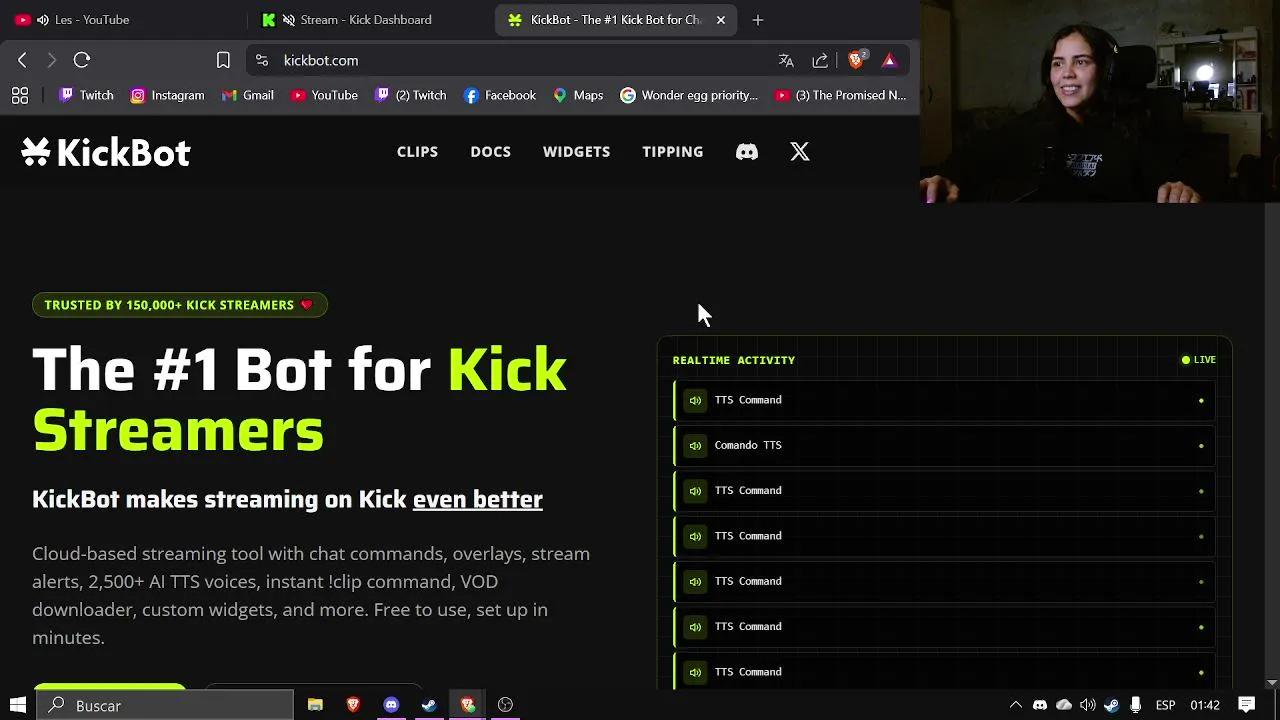The image size is (1280, 720).
Task: Open The Promised N... bookmark
Action: (x=840, y=95)
